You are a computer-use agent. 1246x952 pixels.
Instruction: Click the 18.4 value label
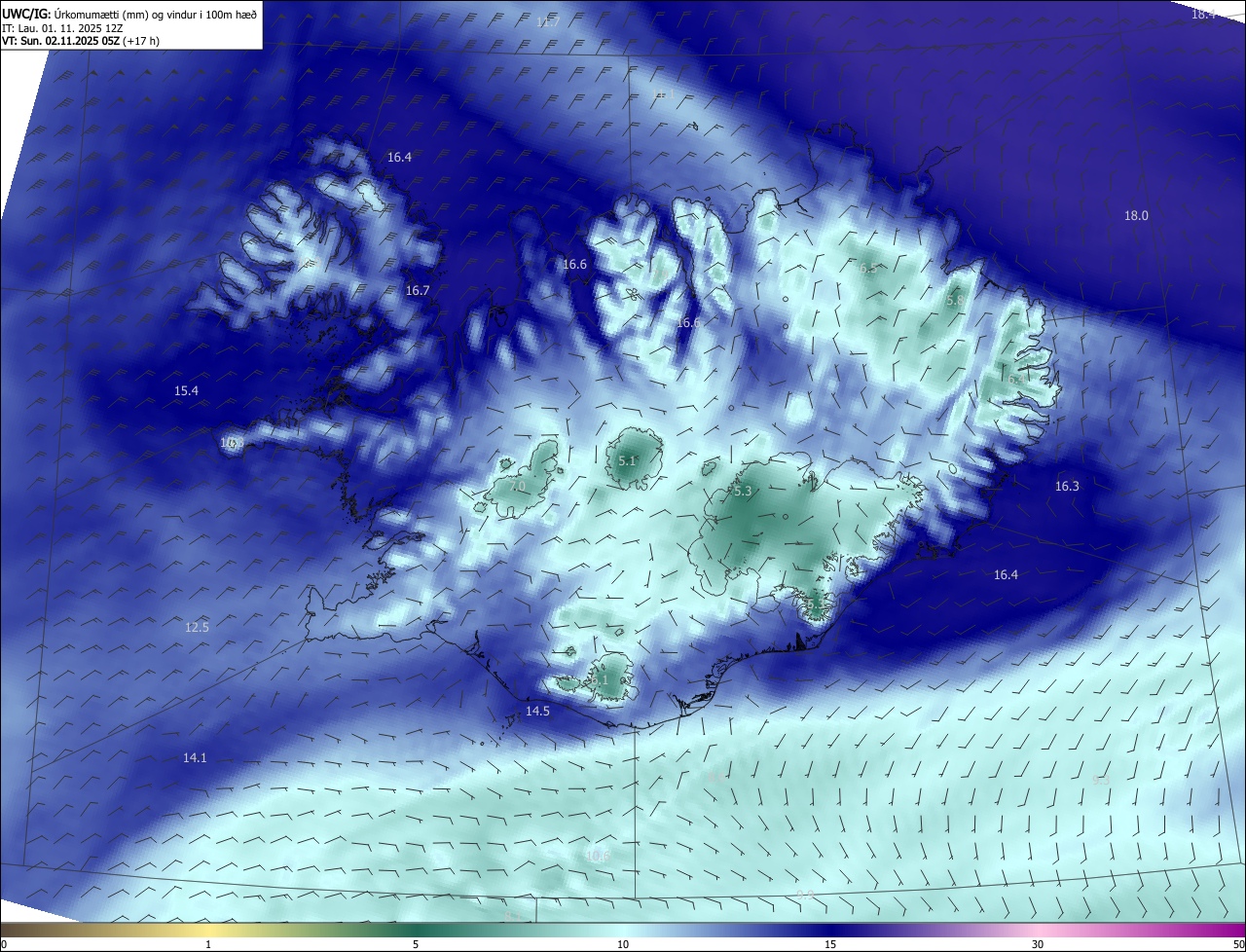pos(1204,14)
